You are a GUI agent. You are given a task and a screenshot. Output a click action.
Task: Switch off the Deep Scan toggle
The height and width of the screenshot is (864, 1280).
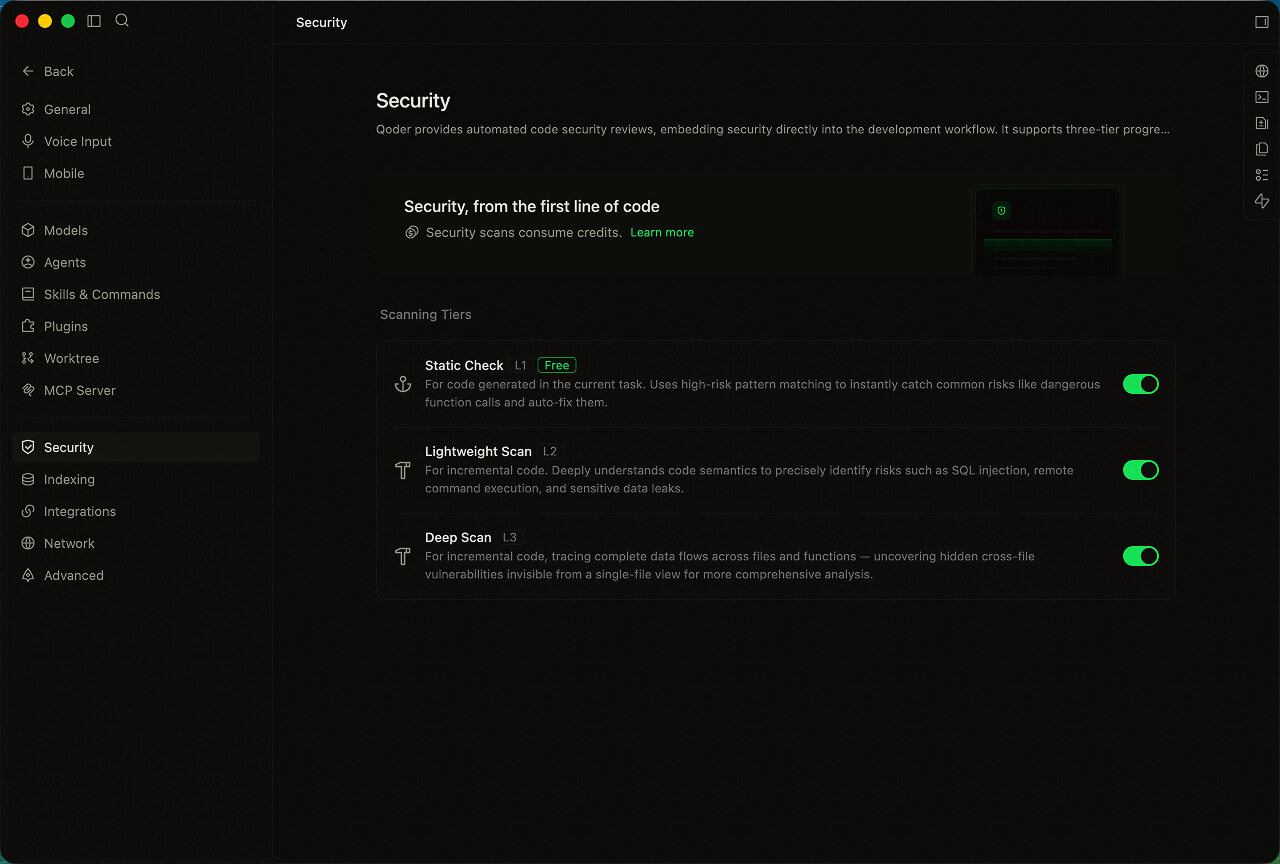(1141, 556)
